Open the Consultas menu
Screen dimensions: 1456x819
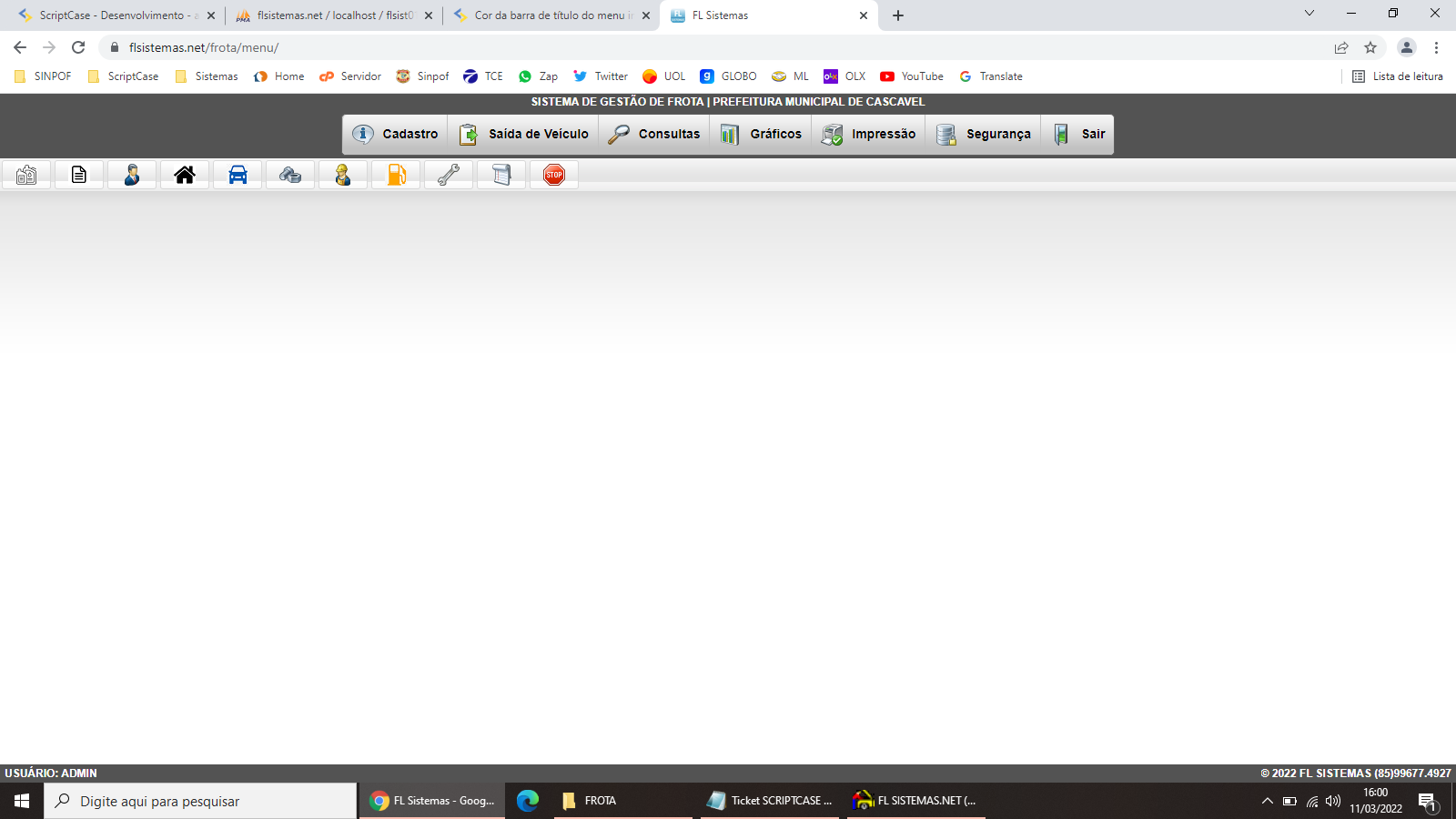653,134
